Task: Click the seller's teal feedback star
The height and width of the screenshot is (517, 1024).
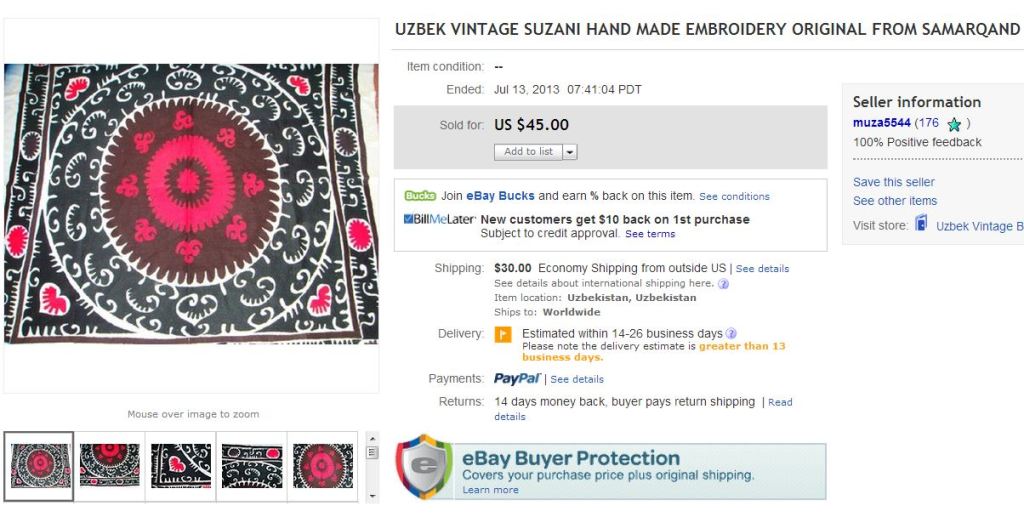Action: tap(954, 124)
